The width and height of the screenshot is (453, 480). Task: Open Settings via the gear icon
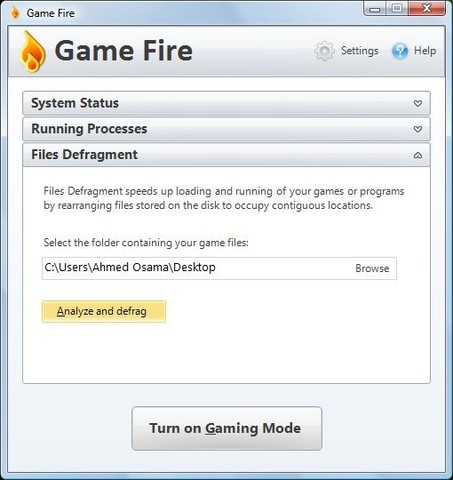point(324,51)
